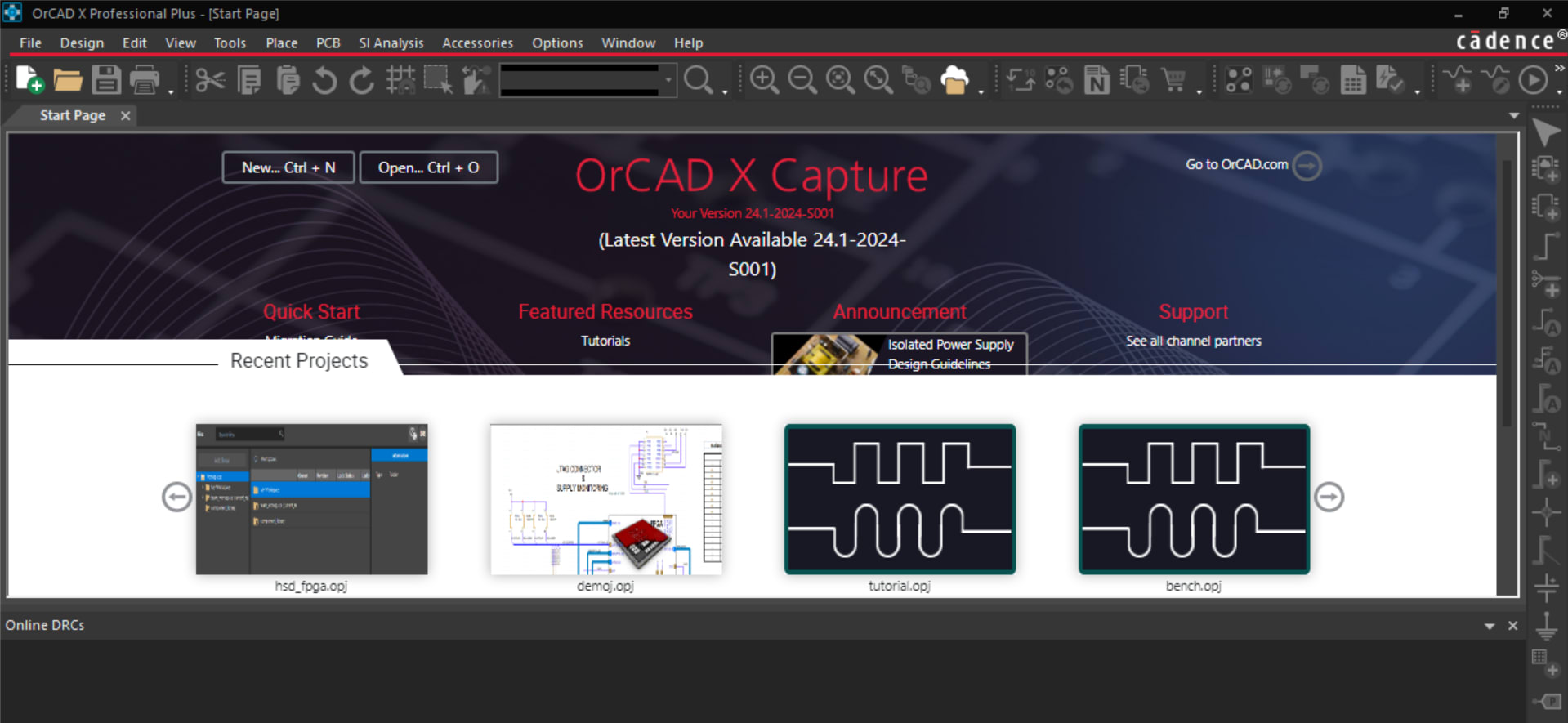
Task: Expand toolbar overflow arrow after Print icon
Action: [171, 91]
